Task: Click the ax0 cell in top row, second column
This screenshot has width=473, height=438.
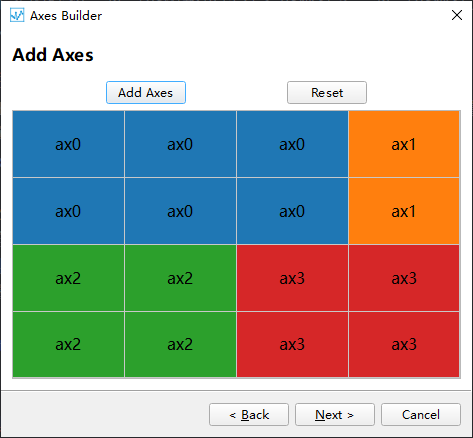Action: click(x=180, y=144)
